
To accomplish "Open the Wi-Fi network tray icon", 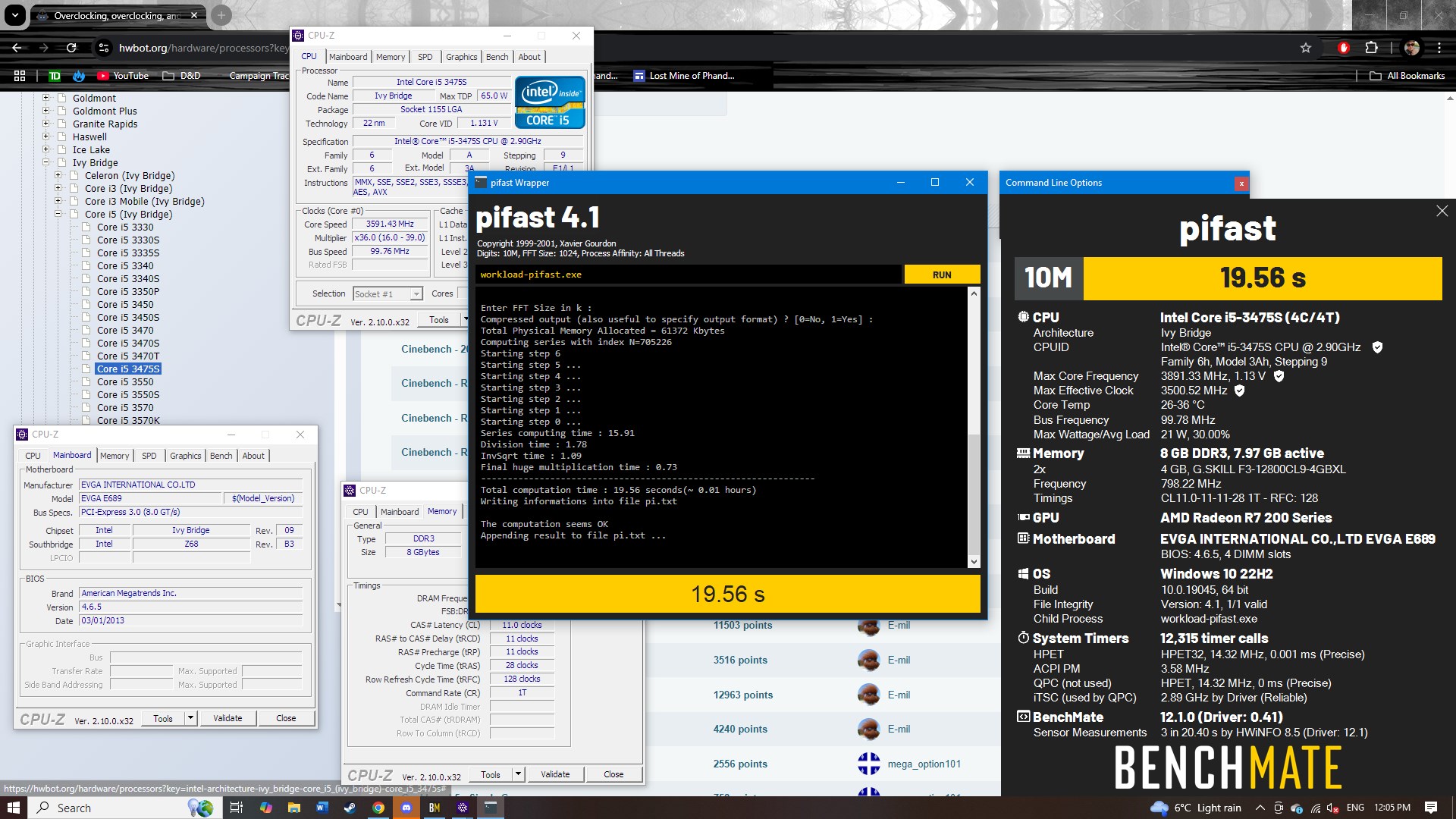I will click(x=1315, y=808).
